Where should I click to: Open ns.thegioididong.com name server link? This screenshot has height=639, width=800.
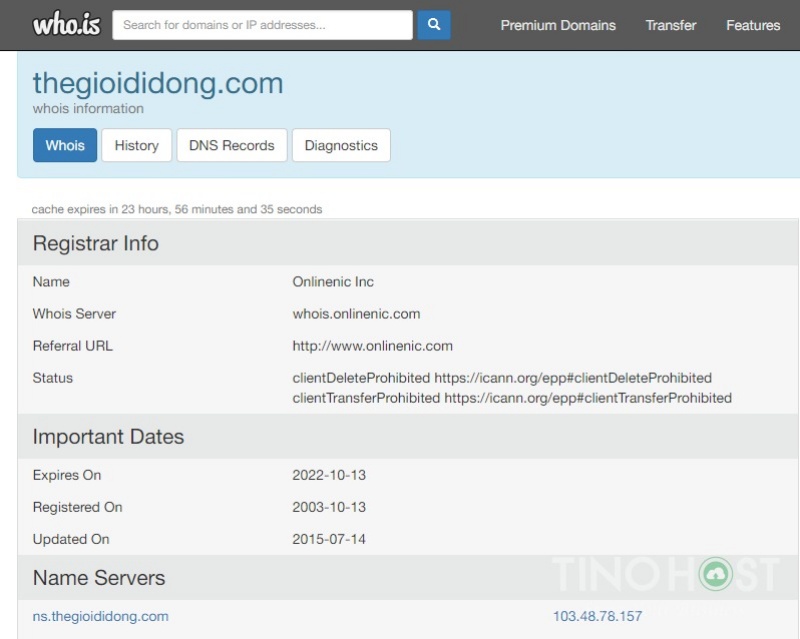tap(101, 616)
